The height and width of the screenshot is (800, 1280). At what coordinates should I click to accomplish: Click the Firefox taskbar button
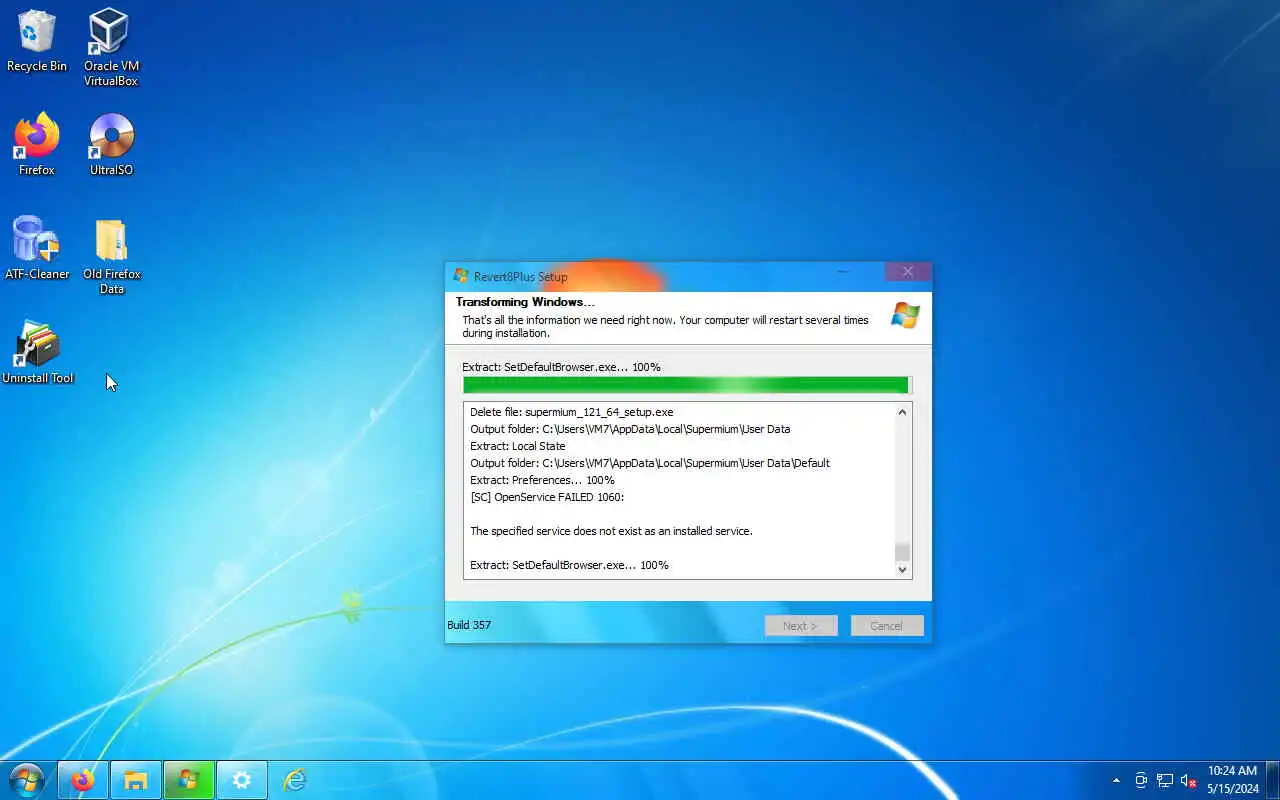click(x=82, y=780)
